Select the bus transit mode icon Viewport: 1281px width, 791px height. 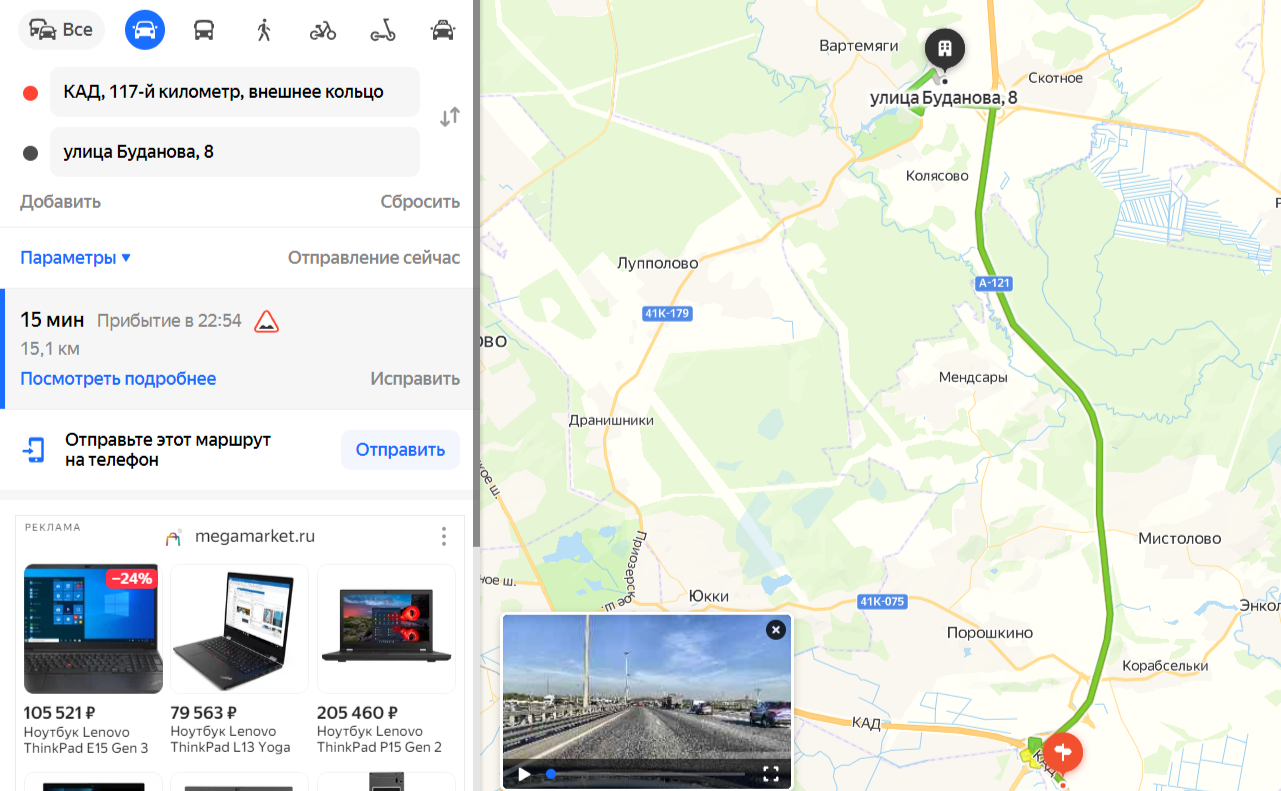tap(204, 30)
